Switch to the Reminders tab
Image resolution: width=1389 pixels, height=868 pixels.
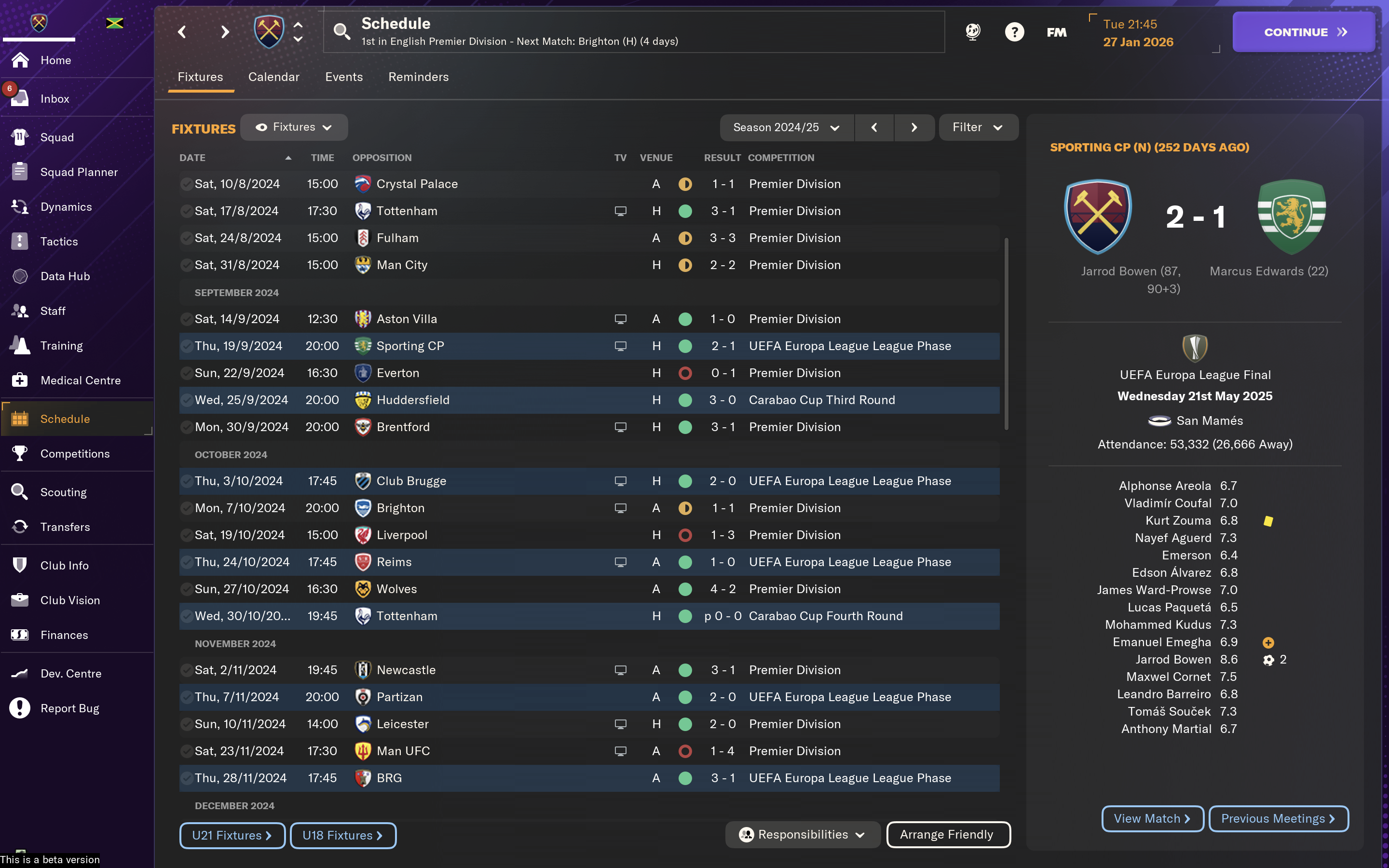click(419, 77)
